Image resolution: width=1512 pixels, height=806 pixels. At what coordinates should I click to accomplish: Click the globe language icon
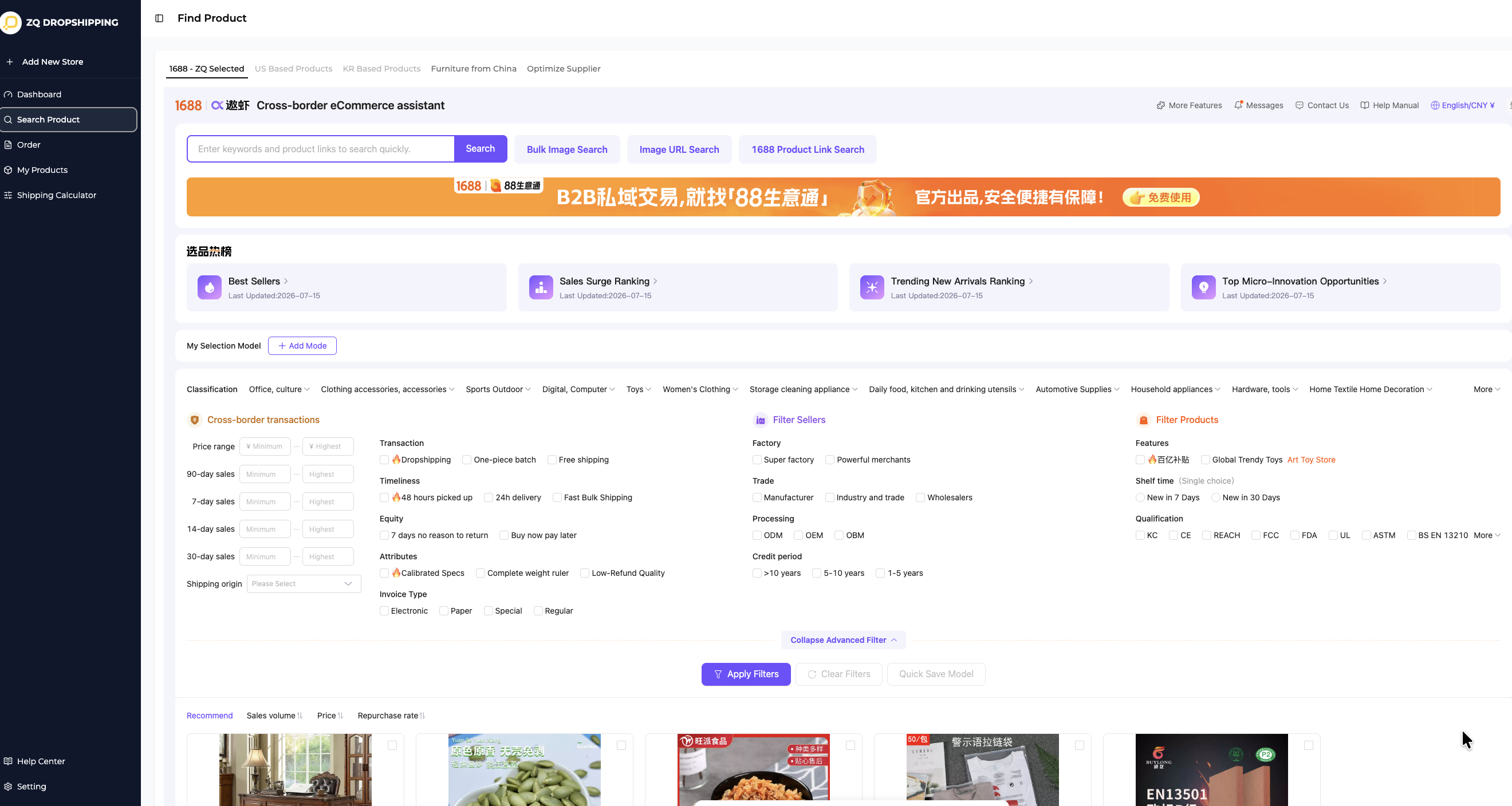pos(1435,105)
